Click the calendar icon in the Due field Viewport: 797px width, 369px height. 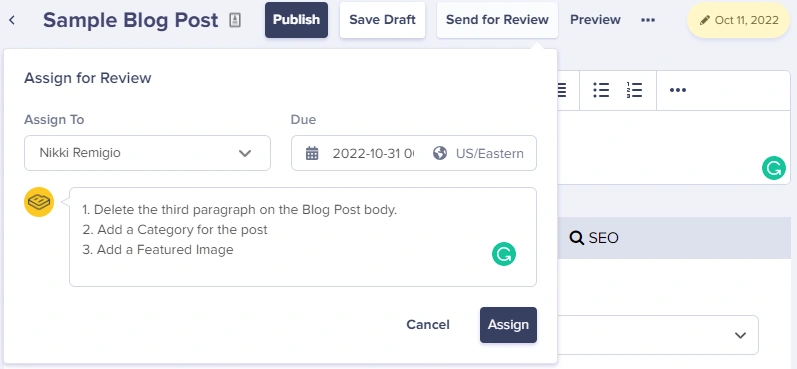tap(312, 153)
